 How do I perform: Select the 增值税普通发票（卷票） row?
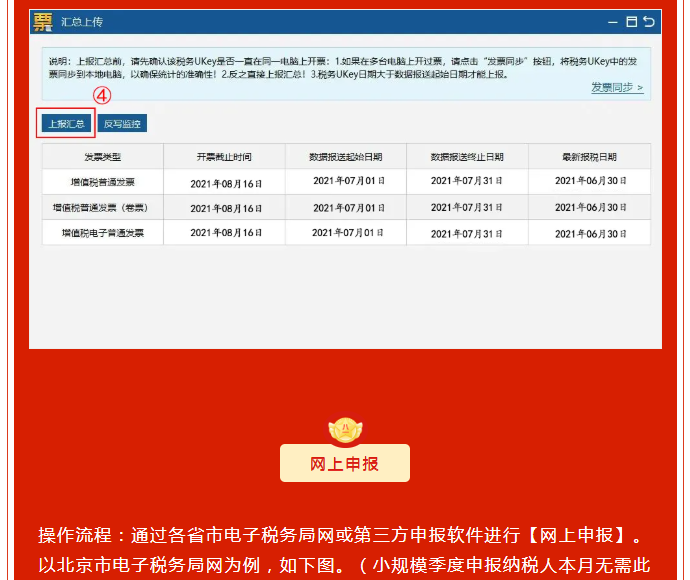coord(102,208)
